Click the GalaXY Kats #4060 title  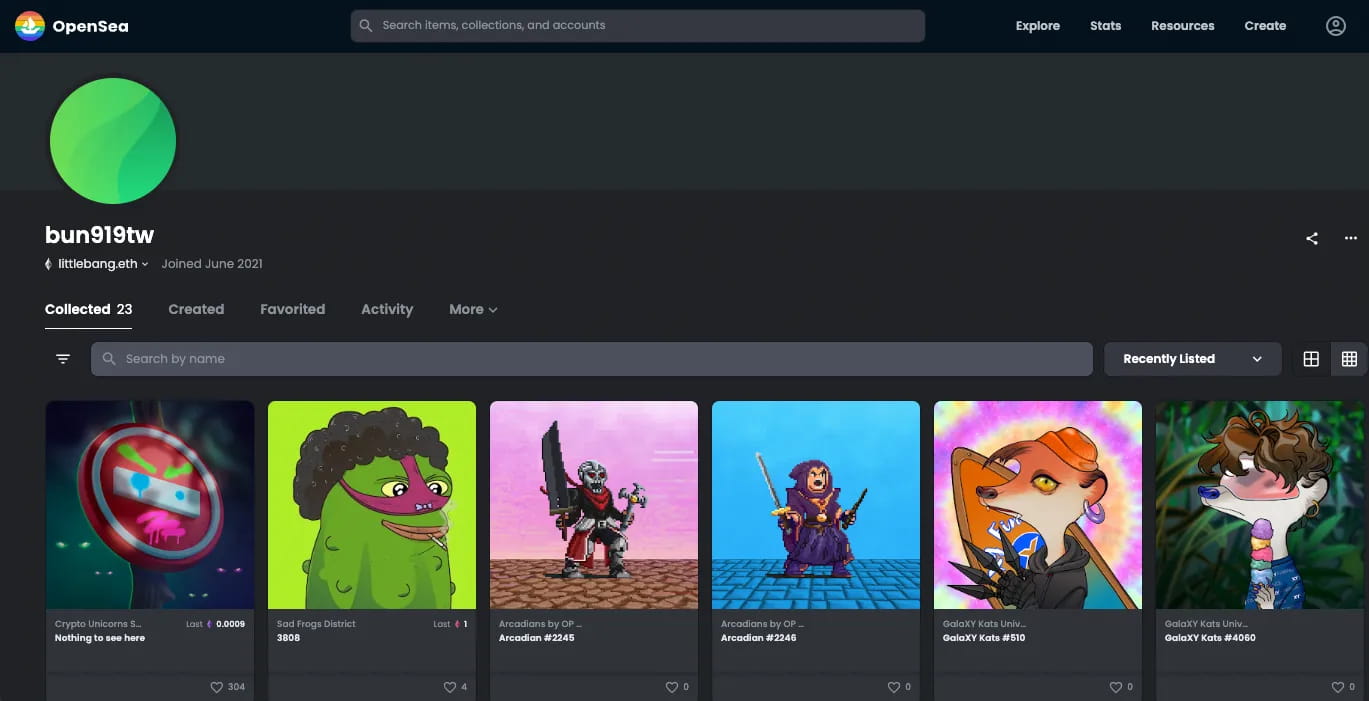[1210, 638]
